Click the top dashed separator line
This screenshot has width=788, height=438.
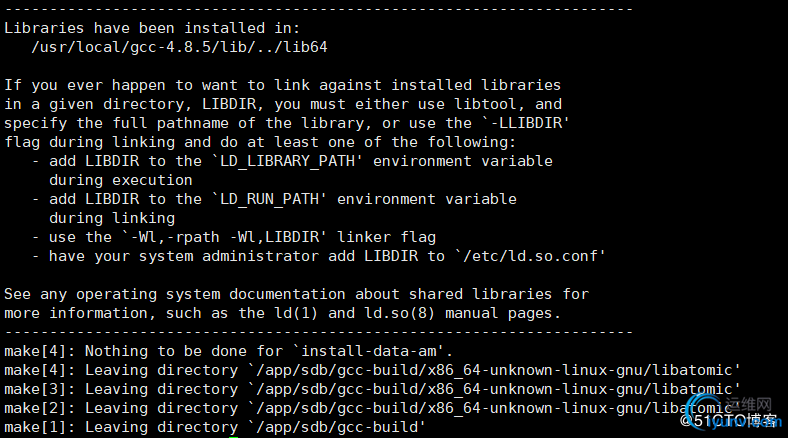318,9
